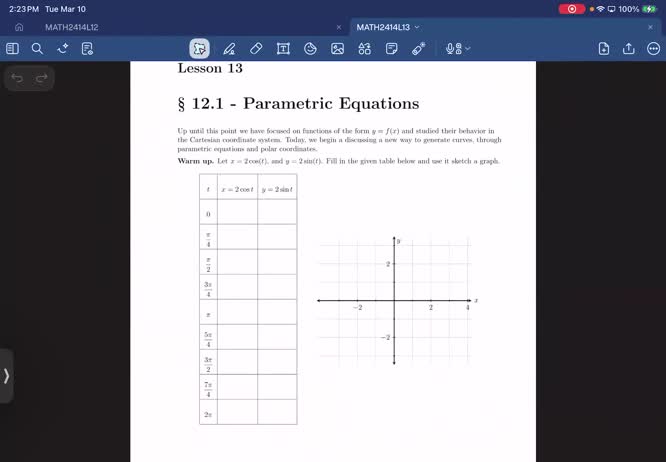Open the document review tool icon
Screen dimensions: 666x462
[87, 48]
